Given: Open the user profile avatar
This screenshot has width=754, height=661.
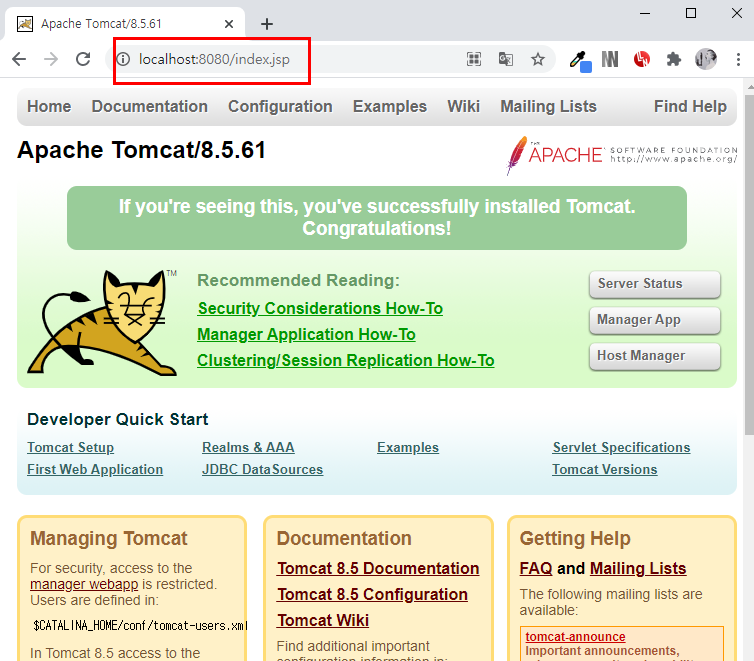Looking at the screenshot, I should point(705,59).
